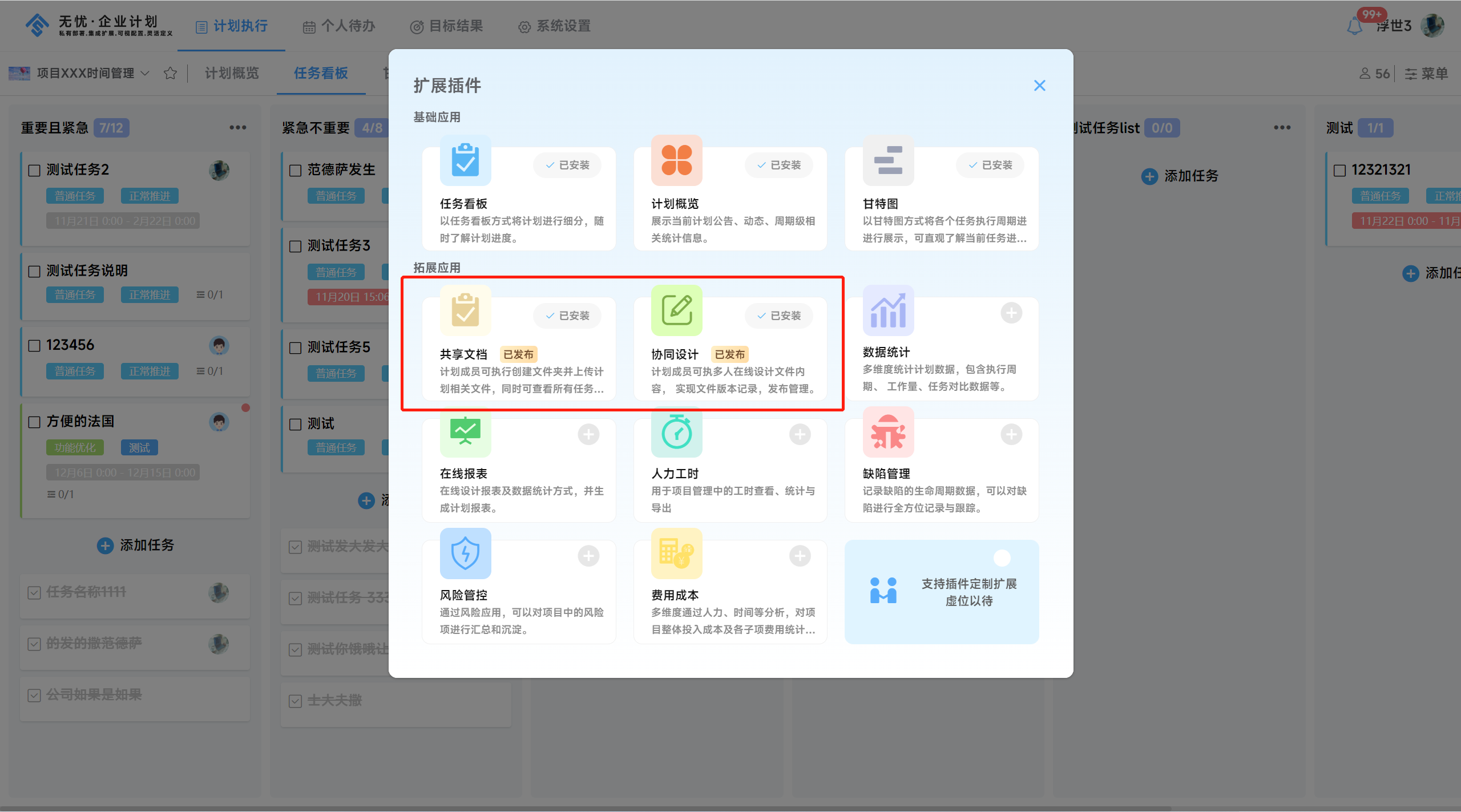The height and width of the screenshot is (812, 1461).
Task: Close the 扩展插件 dialog
Action: click(1039, 86)
